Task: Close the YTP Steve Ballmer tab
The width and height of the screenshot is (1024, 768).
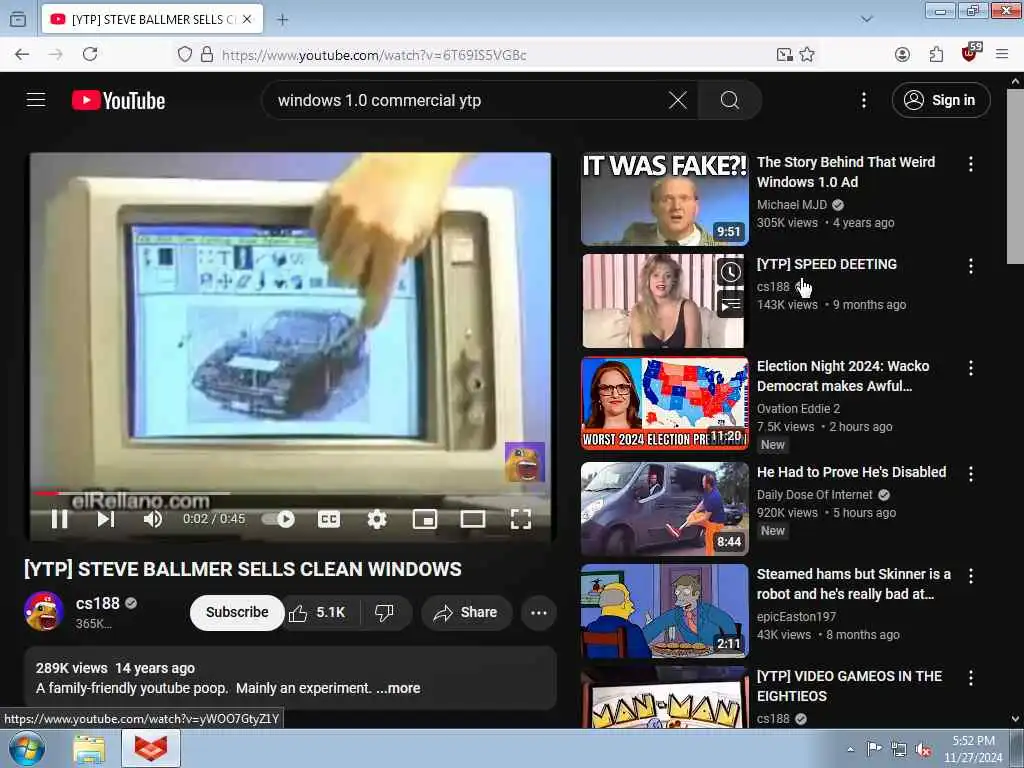Action: tap(247, 19)
